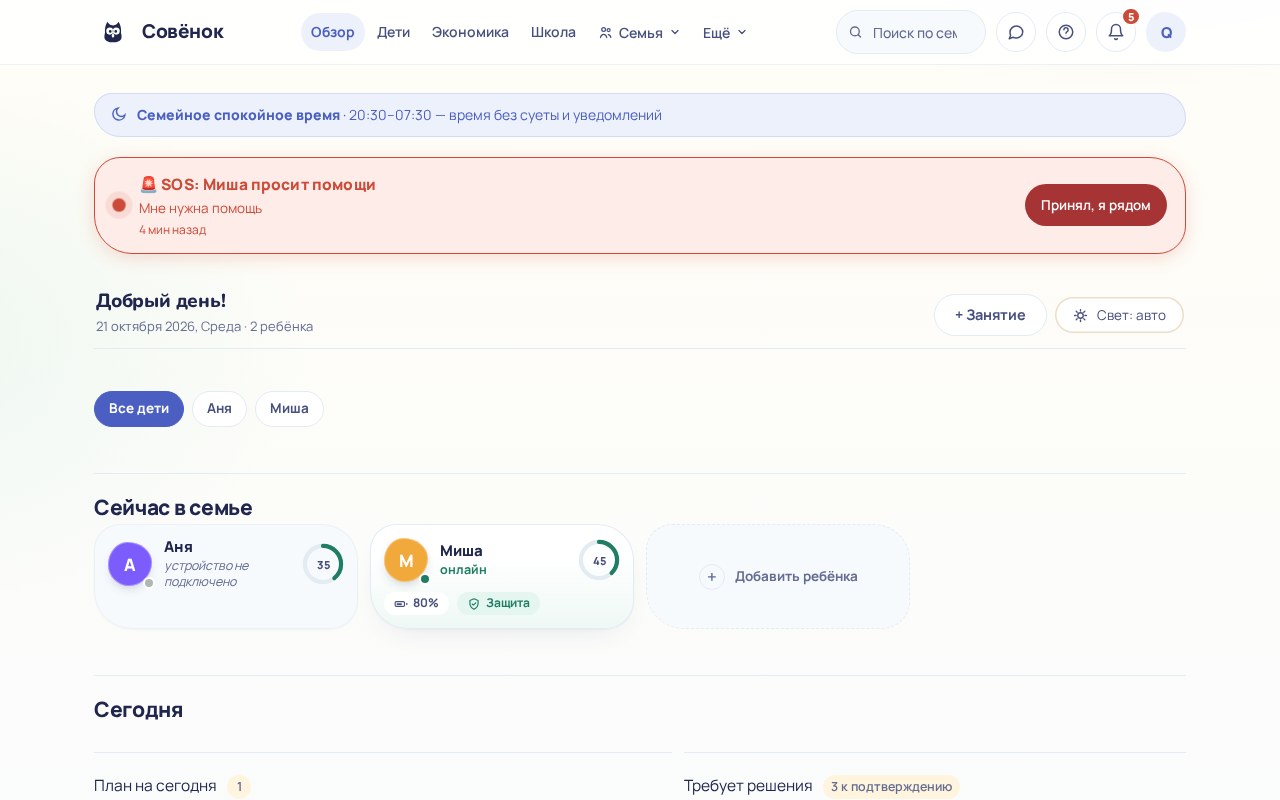Open the notifications bell
Image resolution: width=1280 pixels, height=800 pixels.
[x=1116, y=32]
